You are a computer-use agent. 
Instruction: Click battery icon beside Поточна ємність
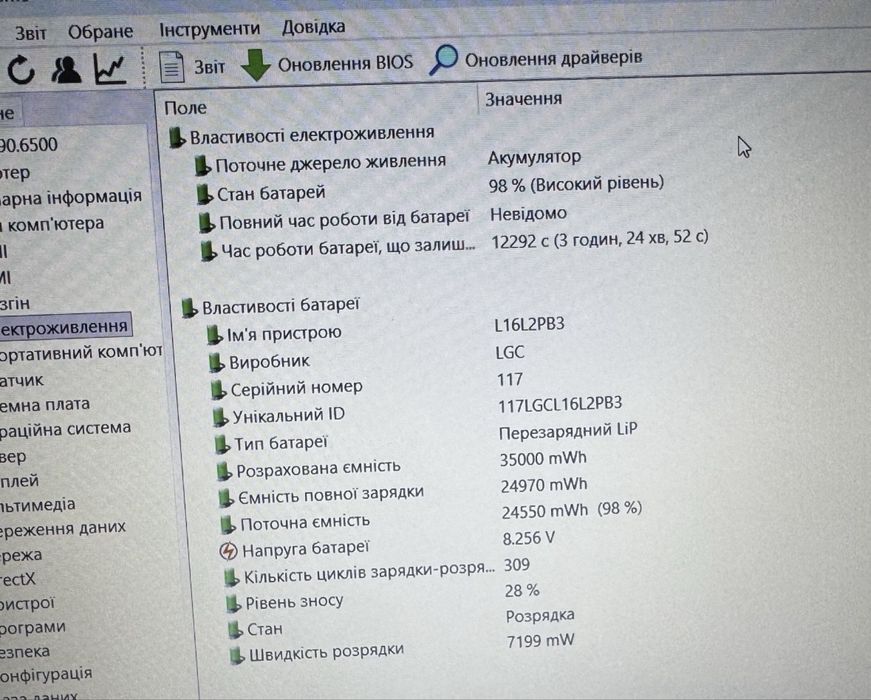click(227, 524)
